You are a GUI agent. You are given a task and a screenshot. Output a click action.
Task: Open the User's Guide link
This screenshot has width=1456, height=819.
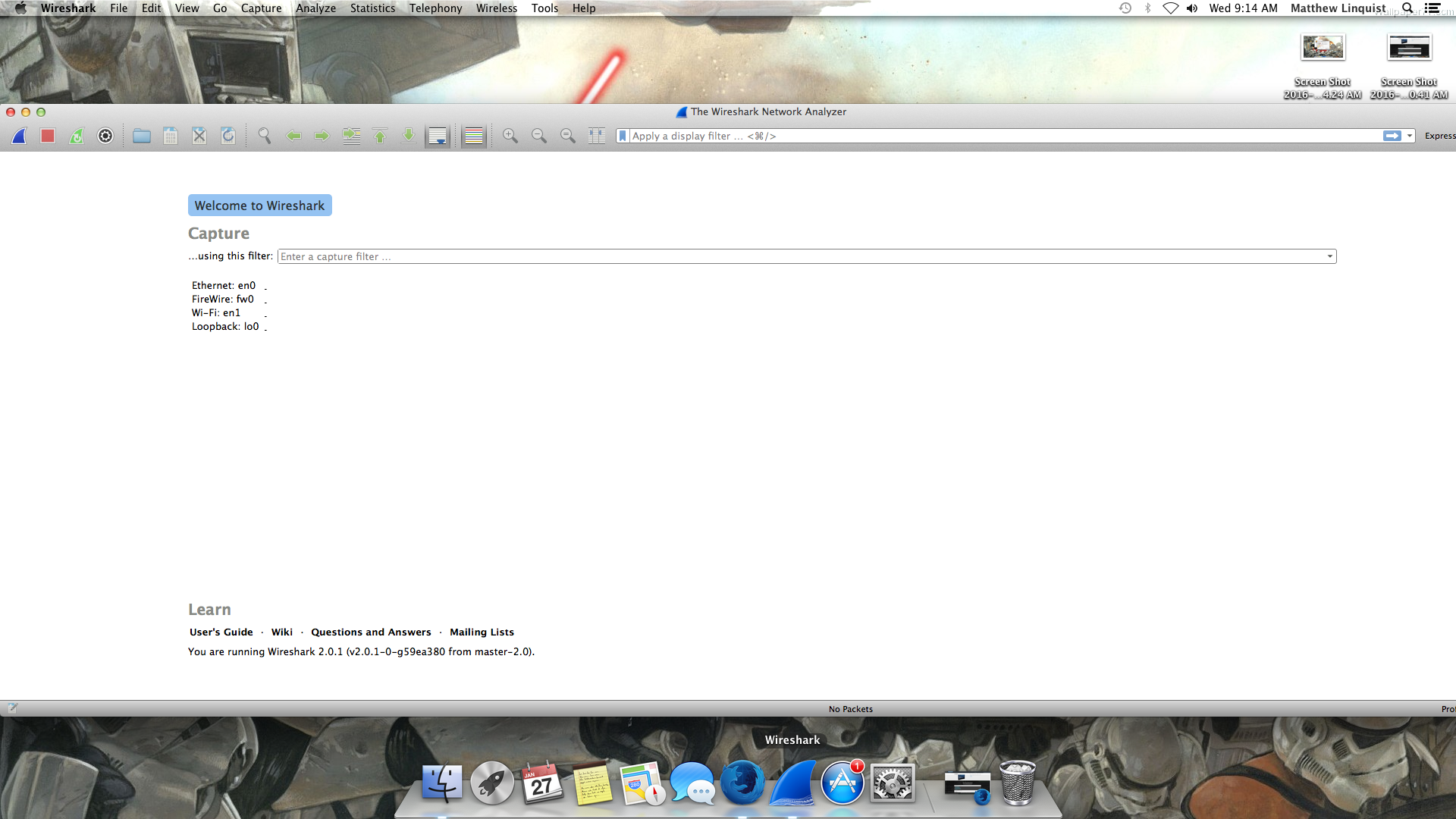221,632
